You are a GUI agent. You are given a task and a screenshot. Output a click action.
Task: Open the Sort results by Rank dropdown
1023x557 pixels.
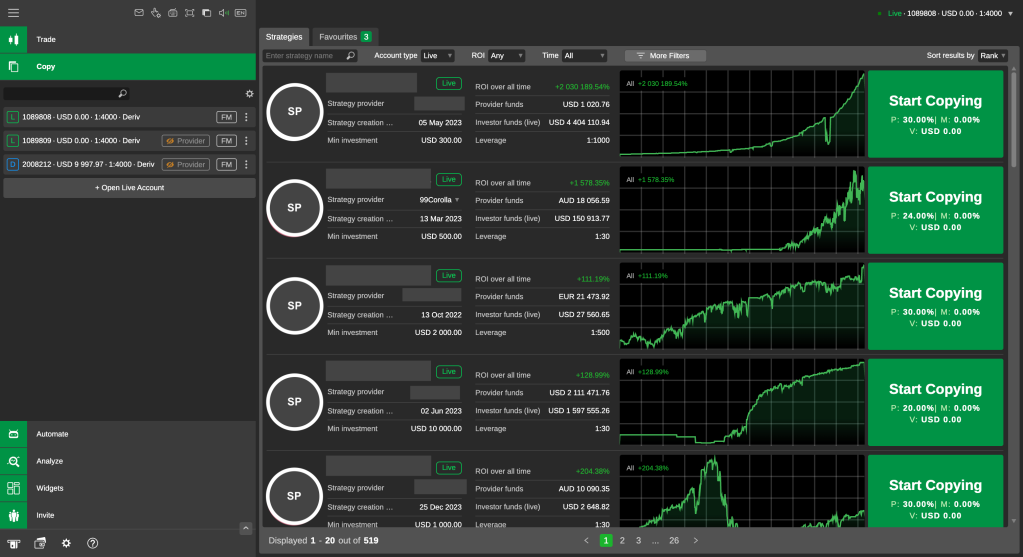coord(992,55)
